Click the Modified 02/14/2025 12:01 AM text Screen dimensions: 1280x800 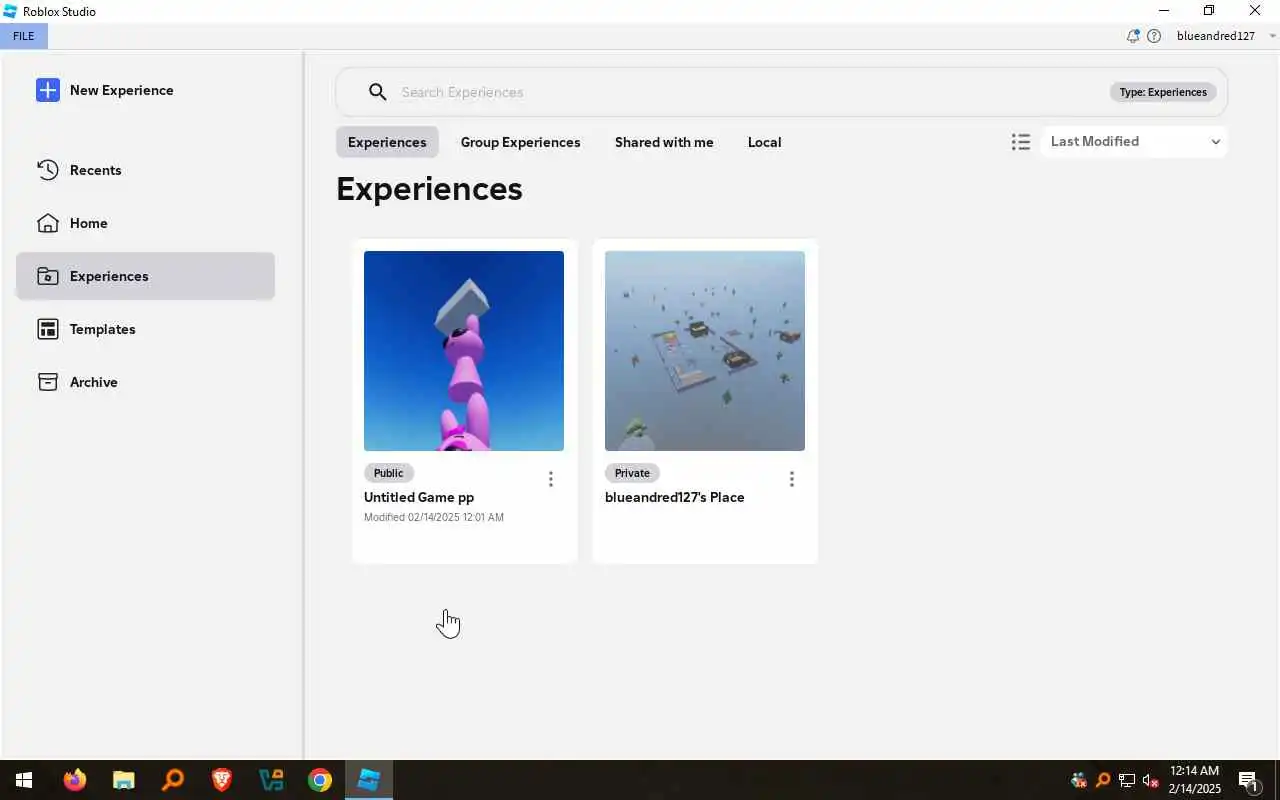[434, 517]
